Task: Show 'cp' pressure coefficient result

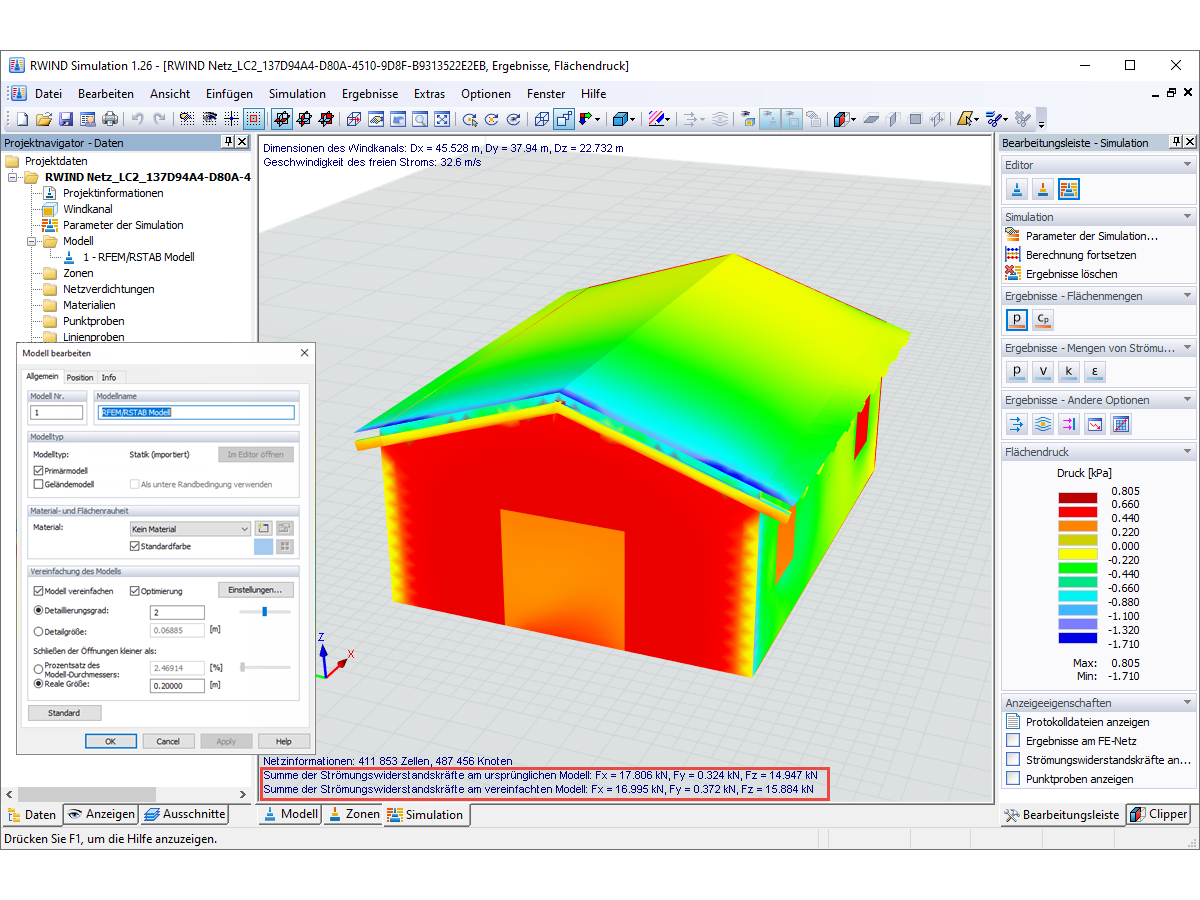Action: point(1043,320)
